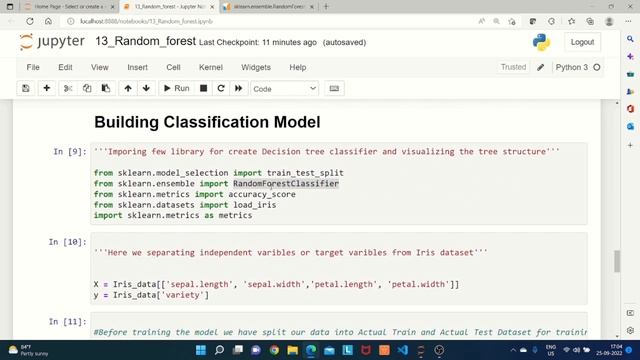Open Edge sidebar settings gear
The width and height of the screenshot is (640, 360).
tap(630, 330)
